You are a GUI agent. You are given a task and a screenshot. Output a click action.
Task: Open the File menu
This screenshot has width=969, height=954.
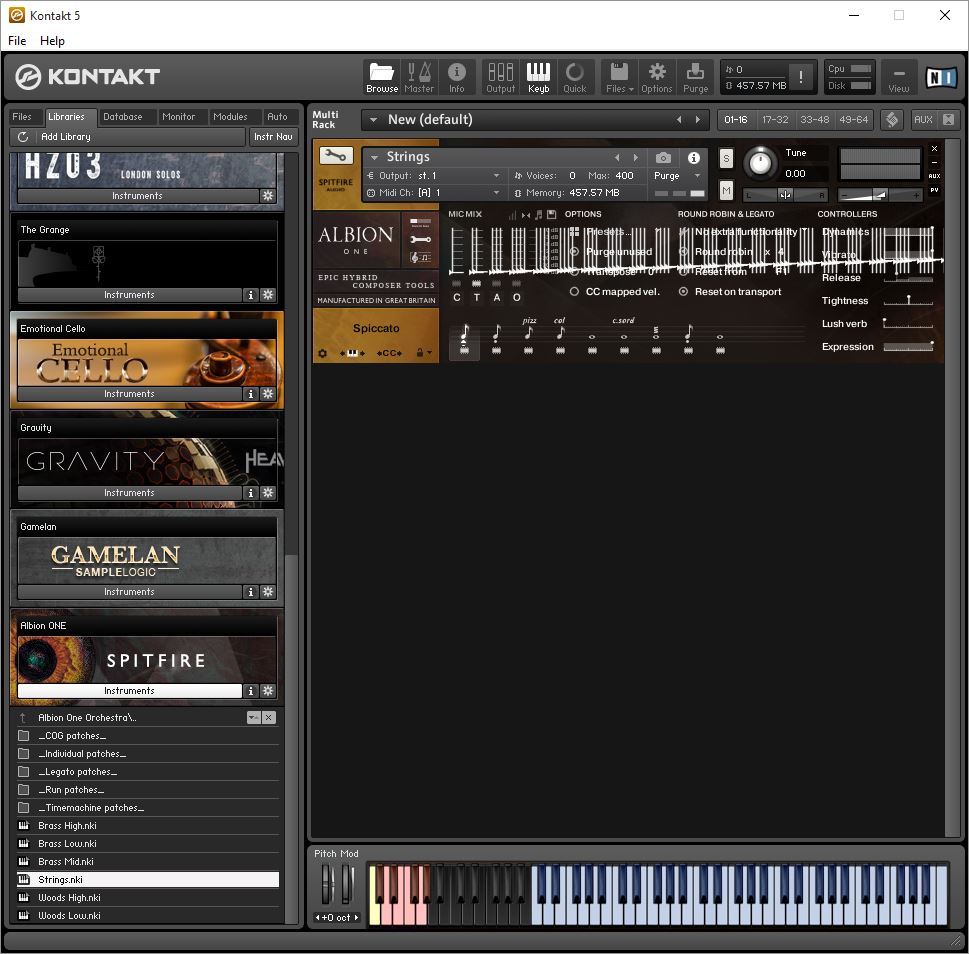tap(17, 41)
